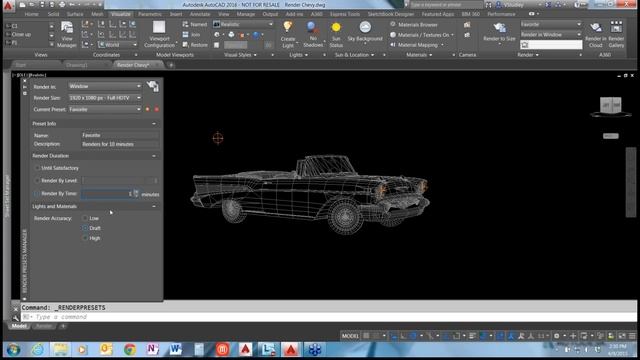Click the preset Name field

coord(120,135)
